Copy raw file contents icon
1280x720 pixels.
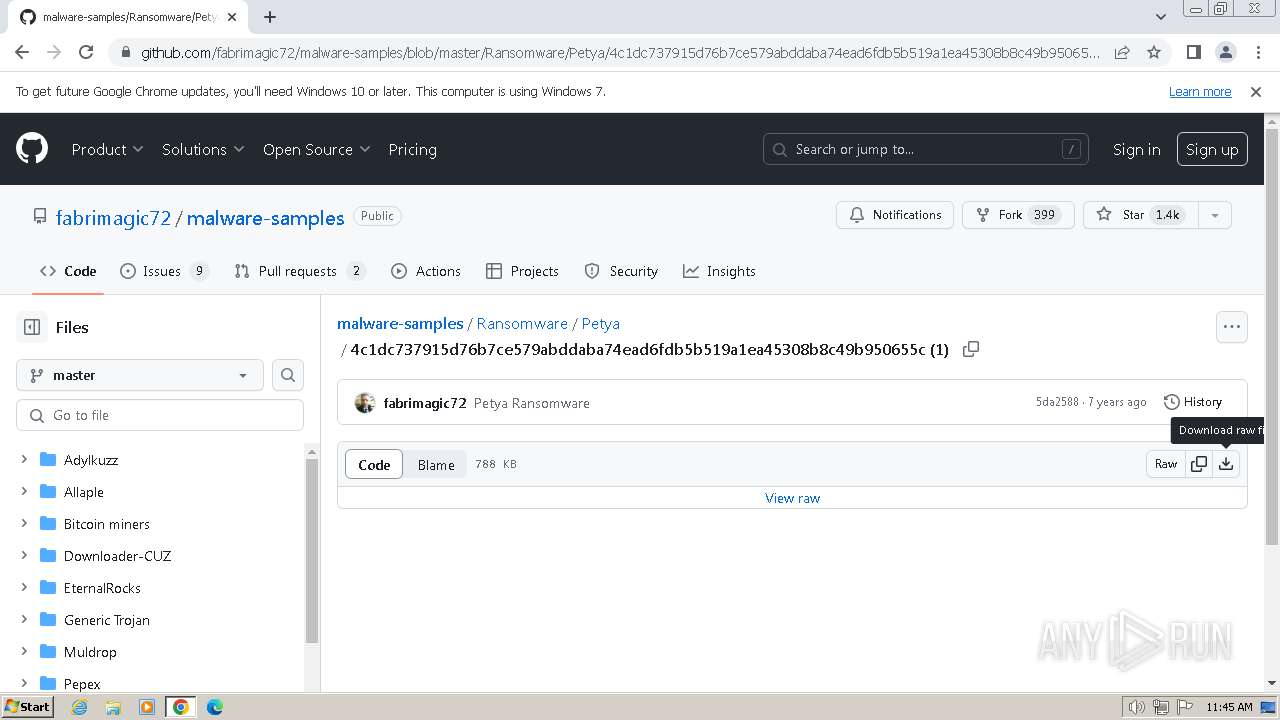[x=1199, y=464]
